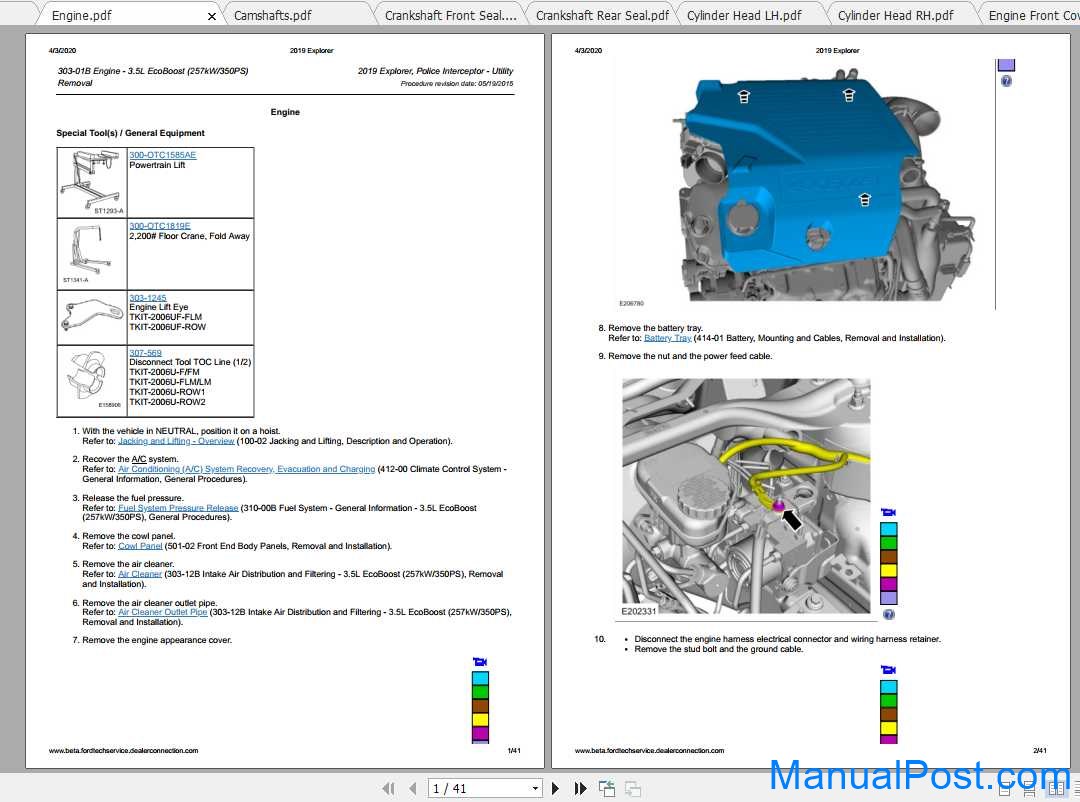
Task: Click the help icon under the power feed cable swatches
Action: 889,615
